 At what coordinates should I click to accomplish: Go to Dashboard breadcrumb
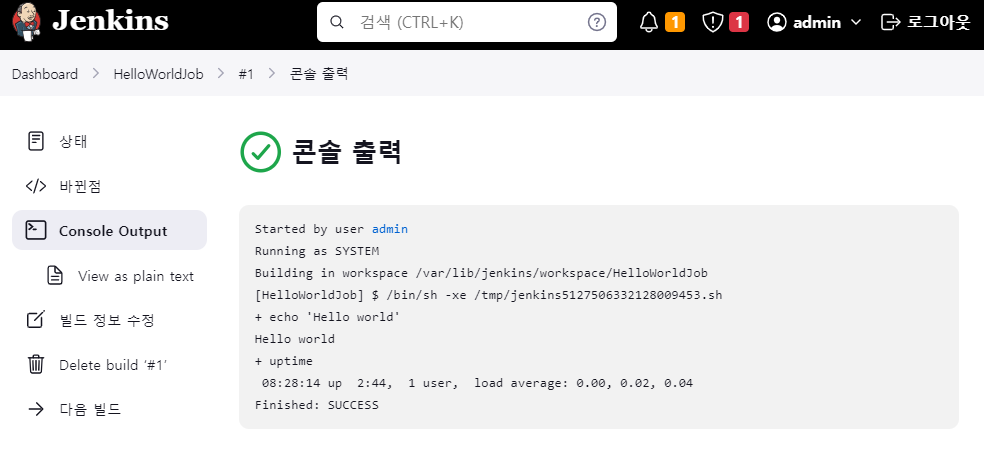[x=45, y=74]
